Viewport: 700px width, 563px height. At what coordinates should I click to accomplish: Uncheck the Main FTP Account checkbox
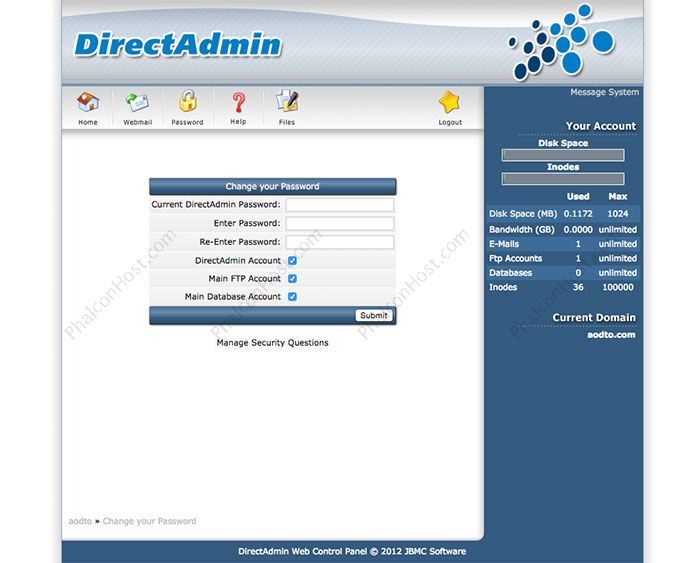click(x=292, y=279)
